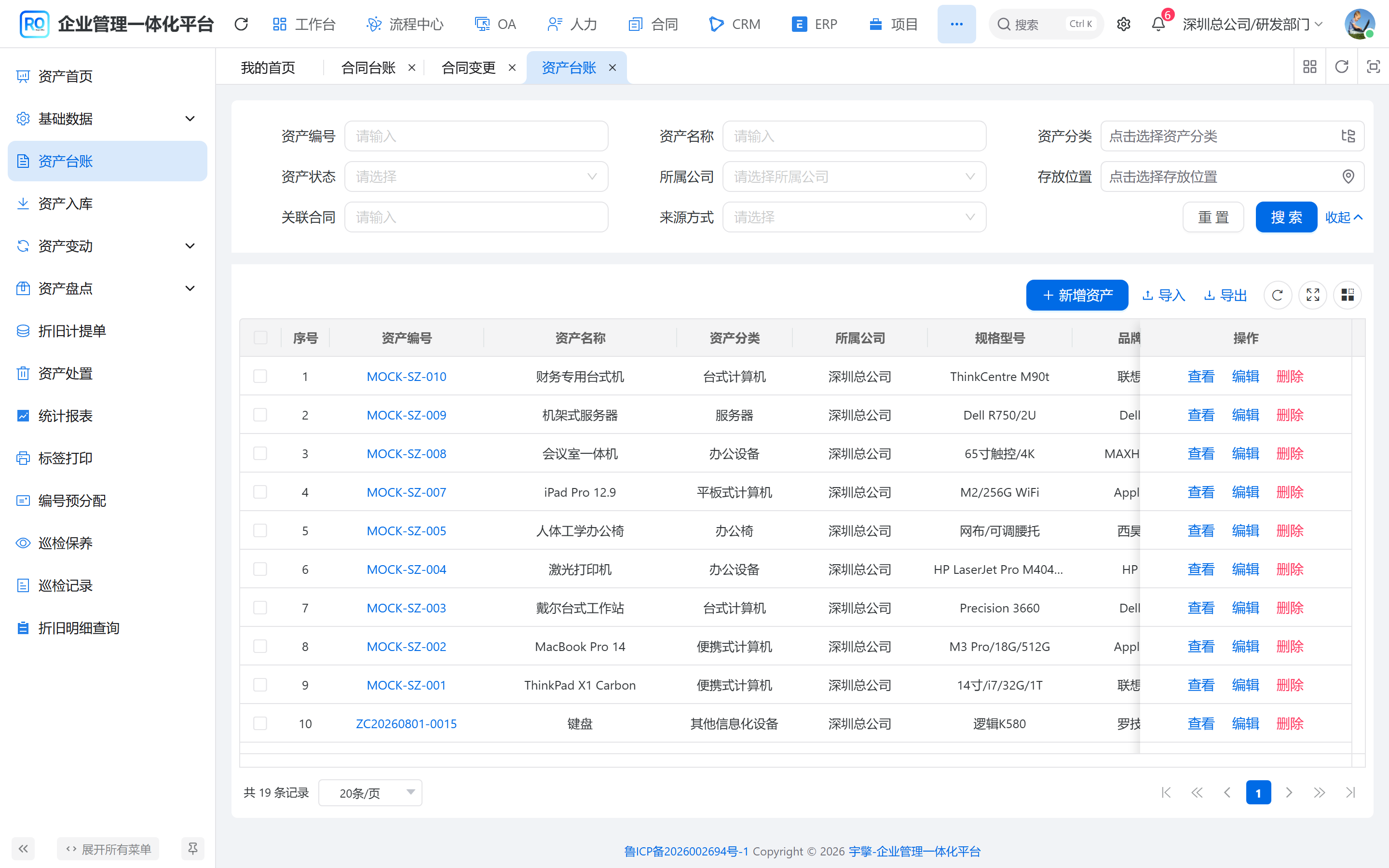1389x868 pixels.
Task: Click the reload icon beside platform title
Action: point(241,24)
